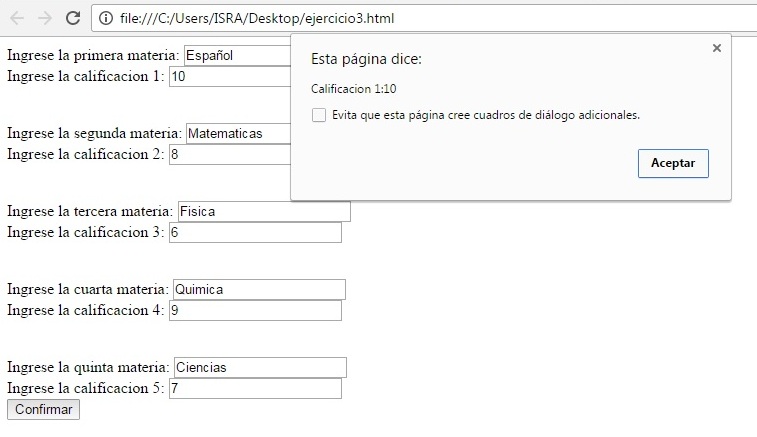
Task: Select the cuarta materia field with Quimica
Action: click(259, 289)
